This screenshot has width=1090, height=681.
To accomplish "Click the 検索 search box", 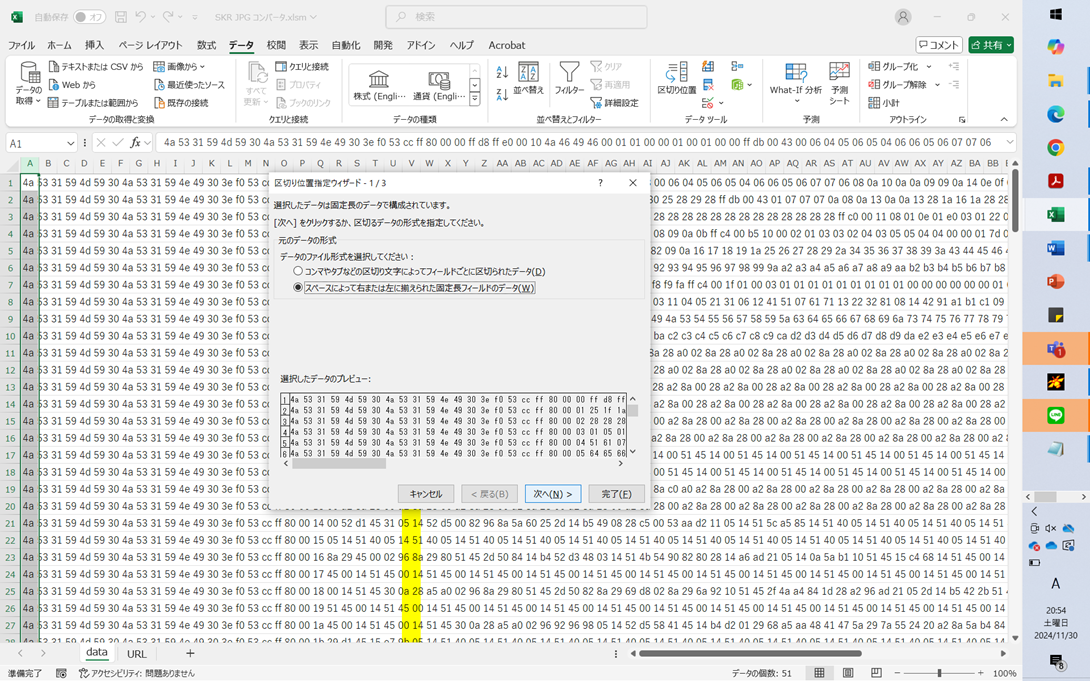I will (516, 17).
